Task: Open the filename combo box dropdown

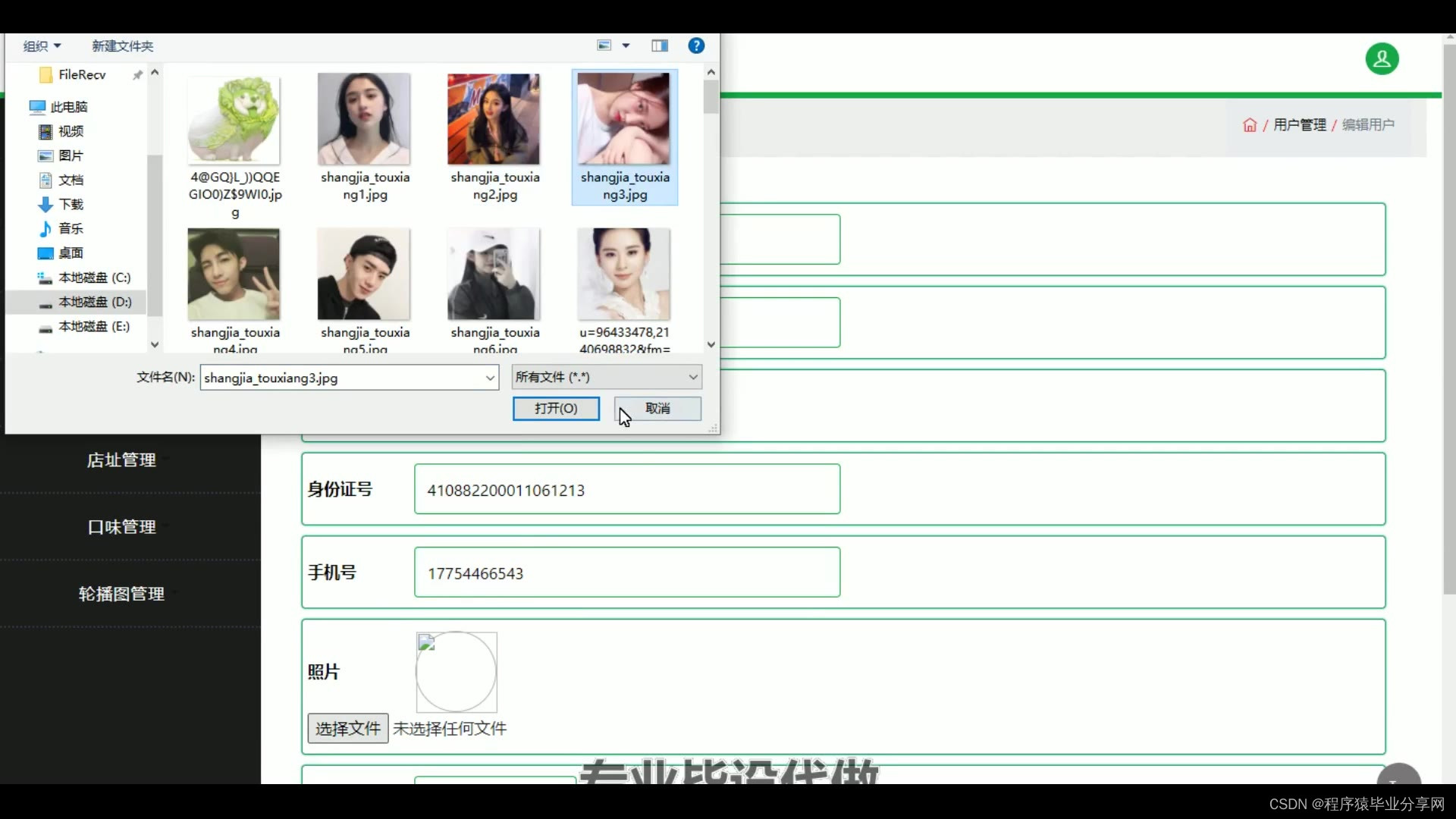Action: pyautogui.click(x=490, y=378)
